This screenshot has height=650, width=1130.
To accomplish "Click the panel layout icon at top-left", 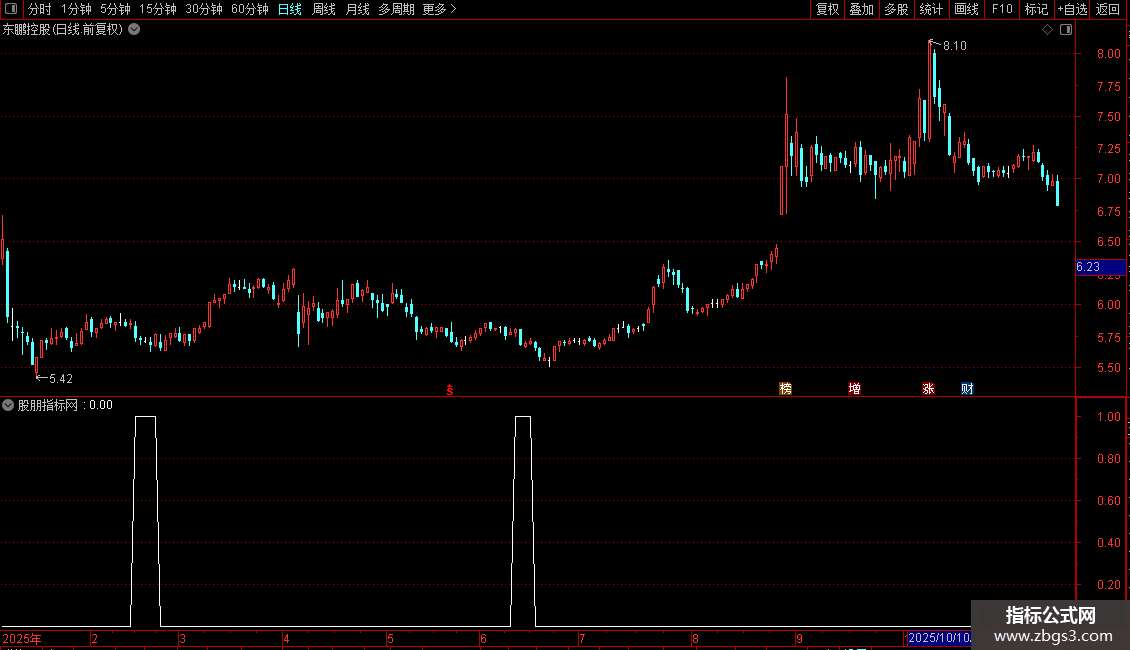I will [x=11, y=9].
